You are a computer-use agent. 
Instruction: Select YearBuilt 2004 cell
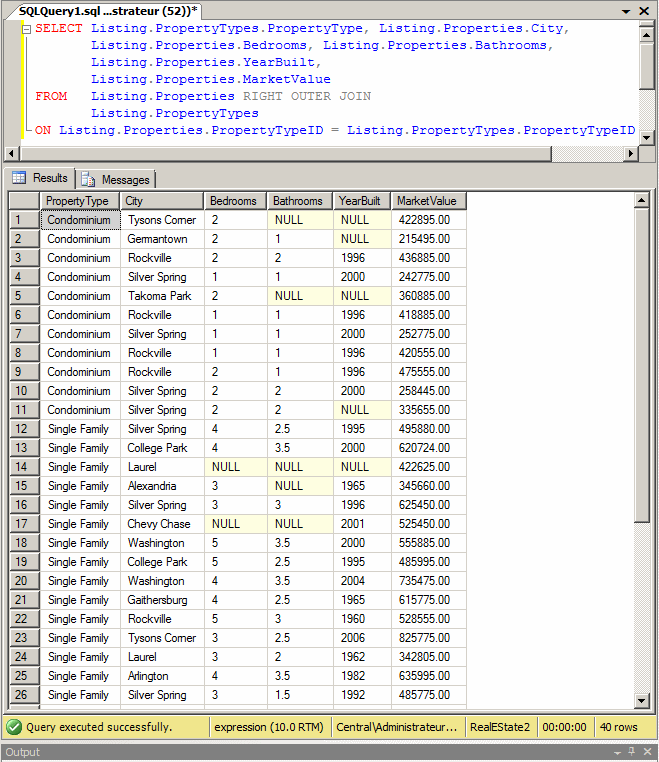pos(362,581)
